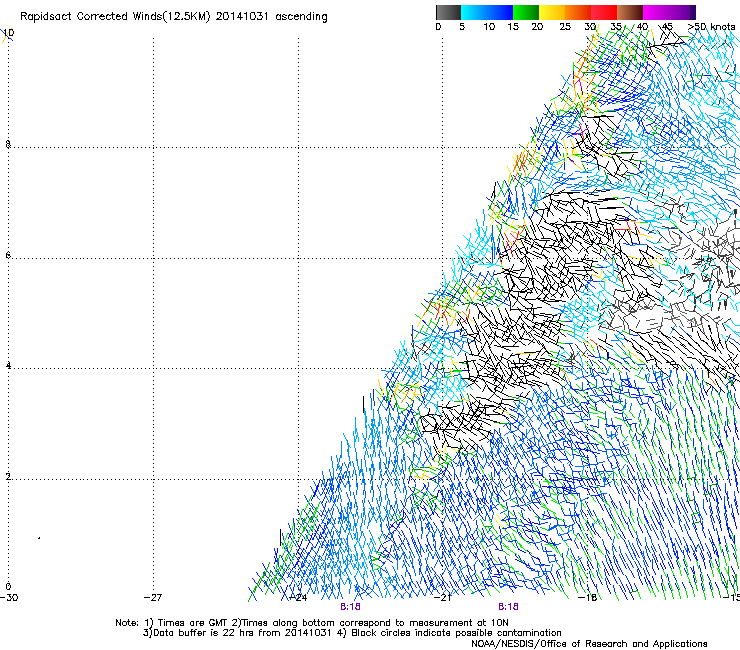Click the longitude axis label '-21'

[443, 598]
